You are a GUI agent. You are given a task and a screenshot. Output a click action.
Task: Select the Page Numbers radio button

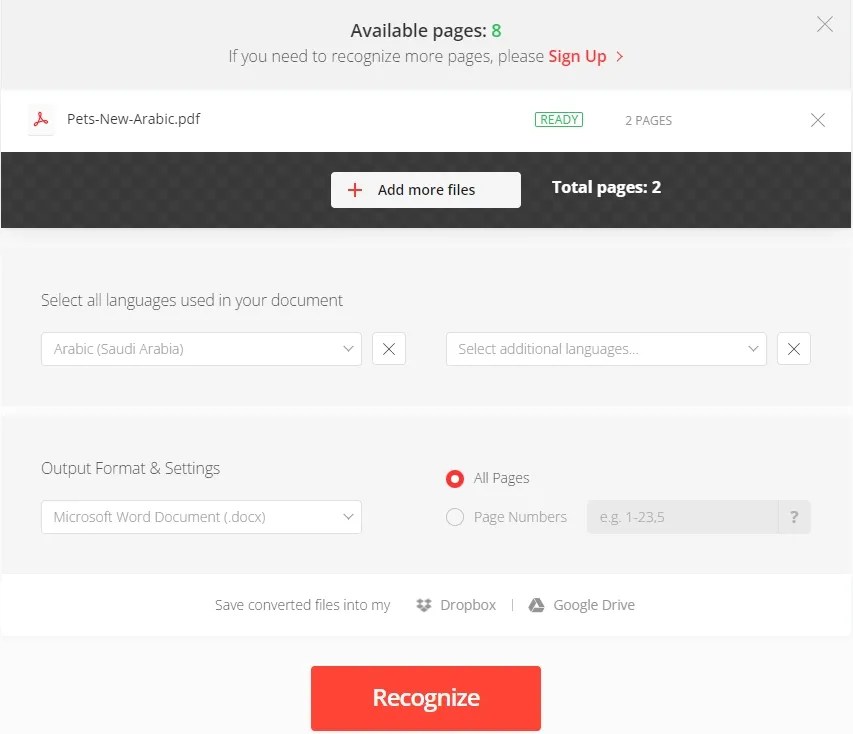[x=455, y=517]
